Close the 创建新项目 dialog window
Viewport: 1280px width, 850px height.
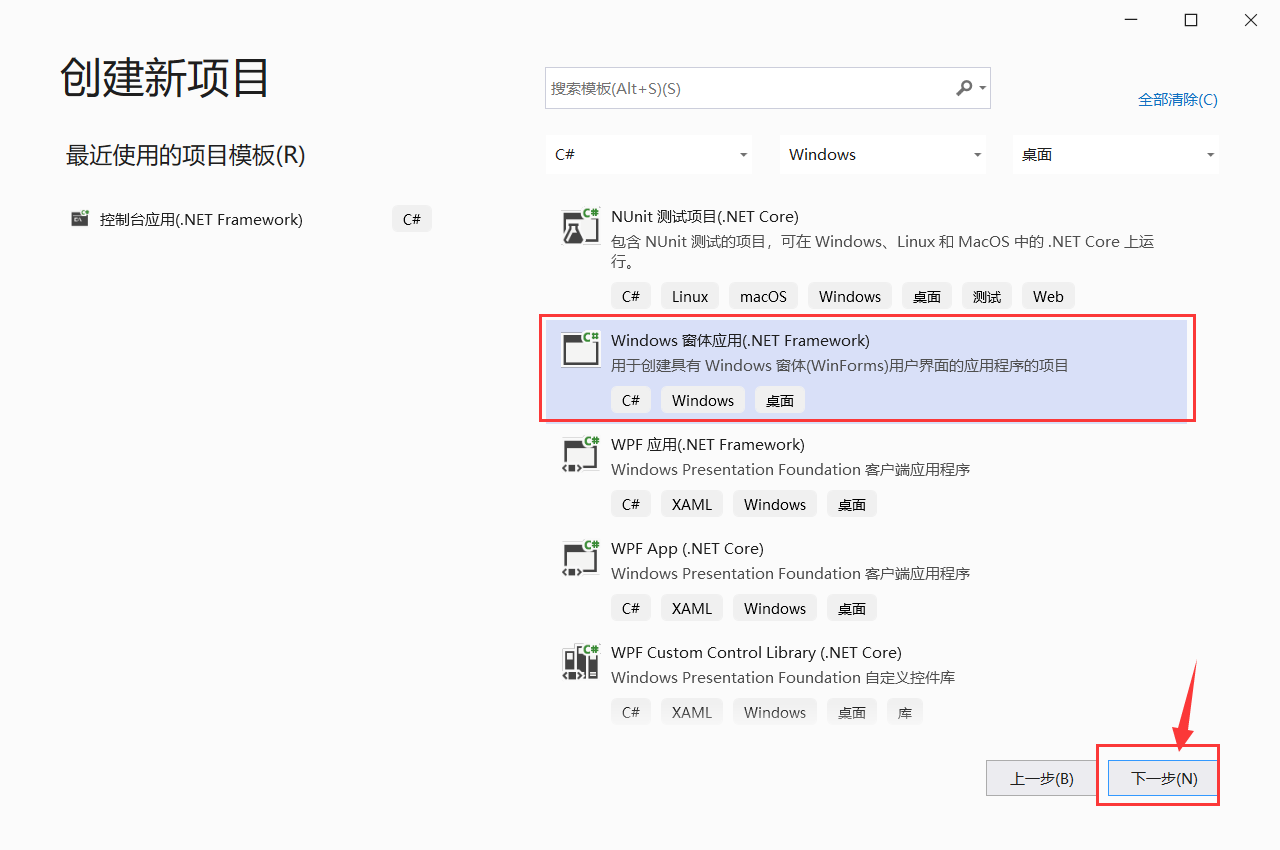click(1251, 20)
